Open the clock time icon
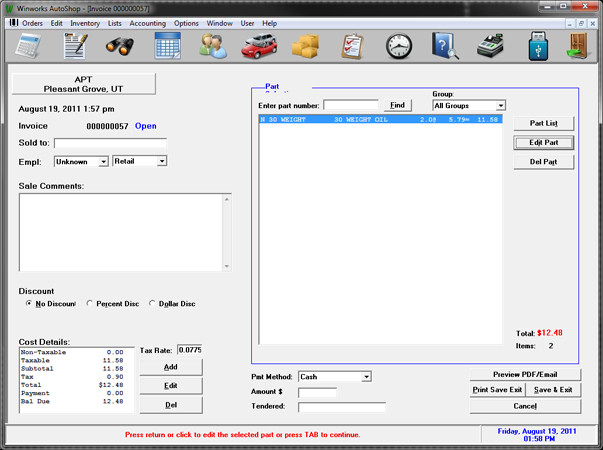 399,47
